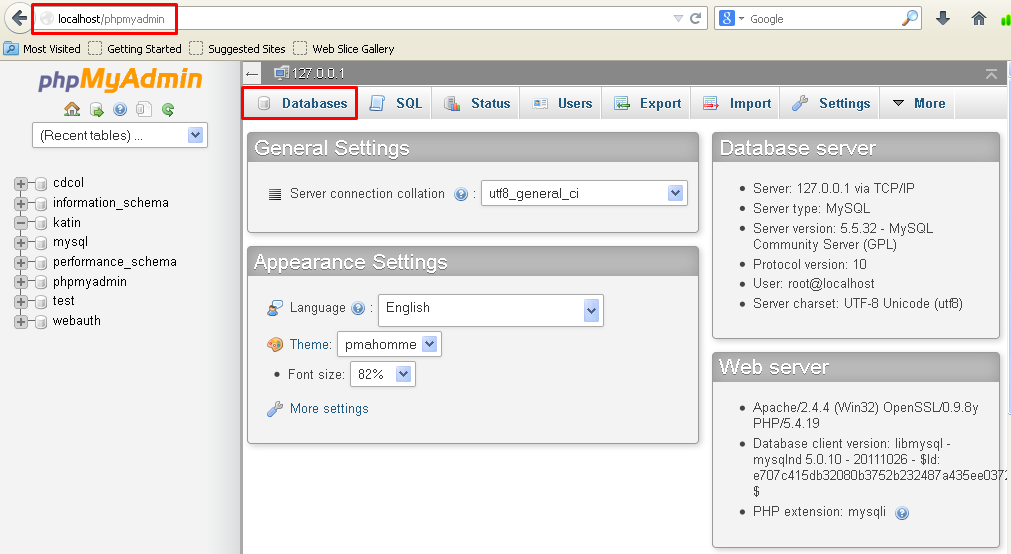Open the documentation pages icon in sidebar
This screenshot has height=554, width=1011.
pyautogui.click(x=144, y=110)
